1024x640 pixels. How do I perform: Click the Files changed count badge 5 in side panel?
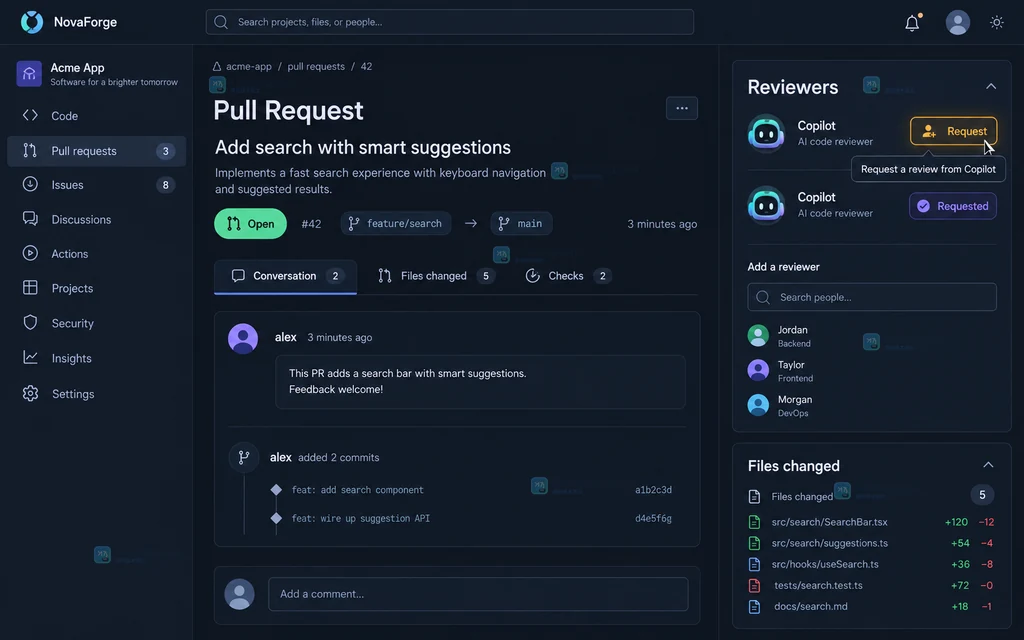(982, 495)
